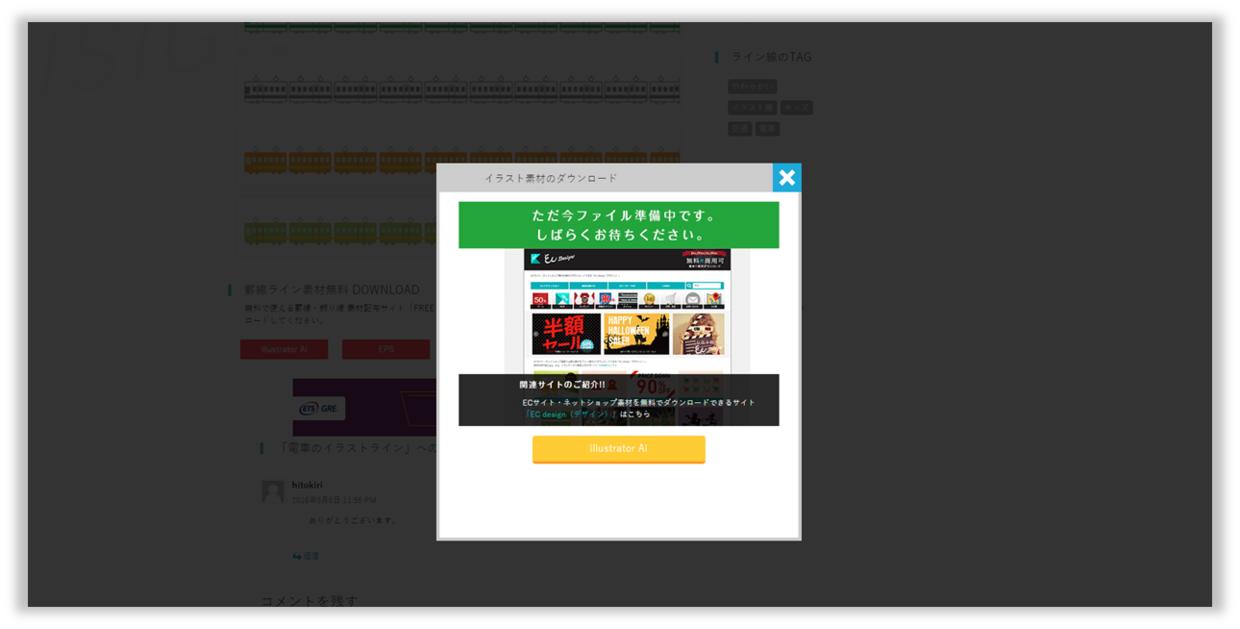Click the "罫線ライン素材無料 DOWNLOAD" heading

[x=332, y=290]
